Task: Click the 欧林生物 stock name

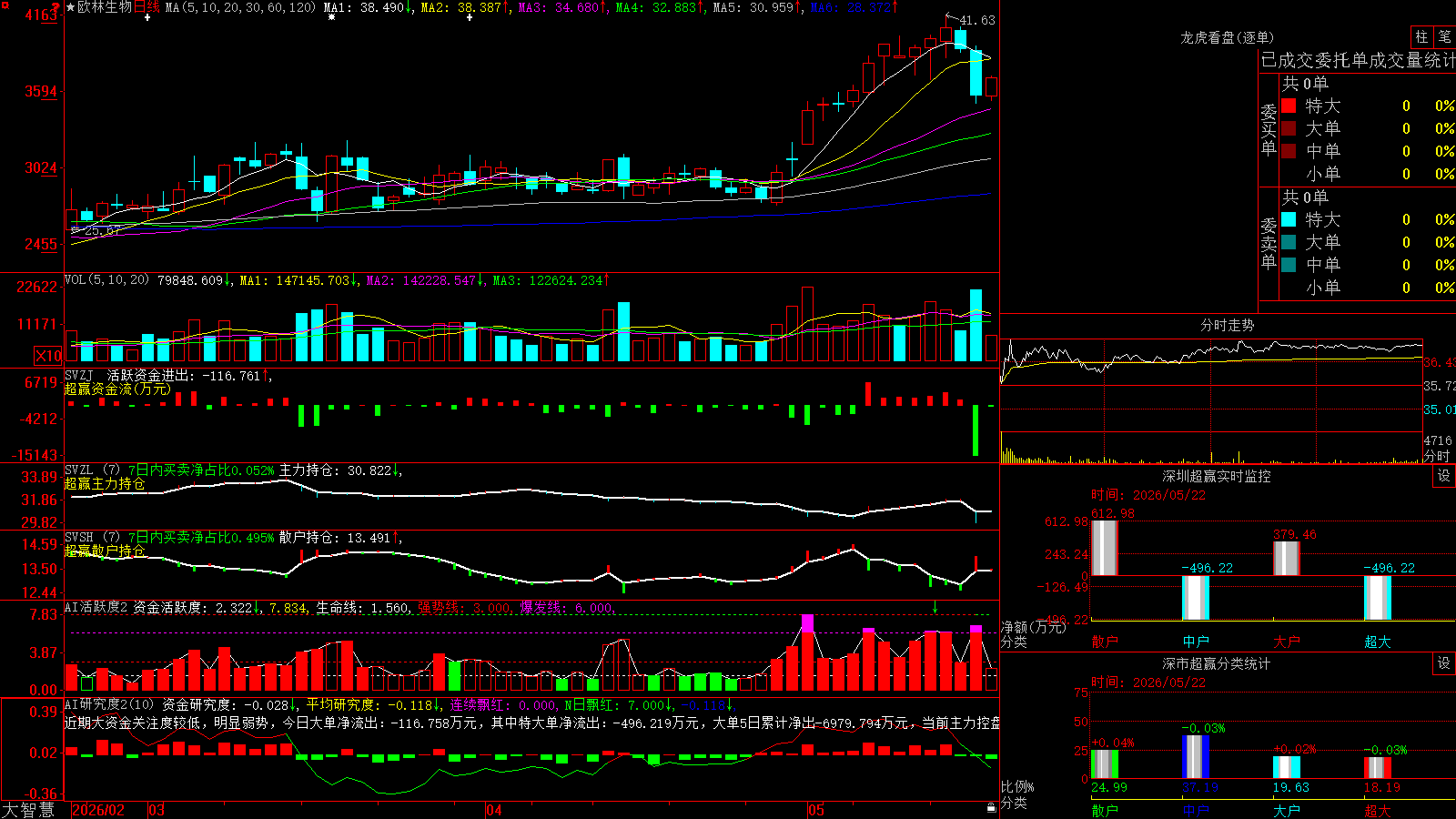Action: [x=106, y=7]
